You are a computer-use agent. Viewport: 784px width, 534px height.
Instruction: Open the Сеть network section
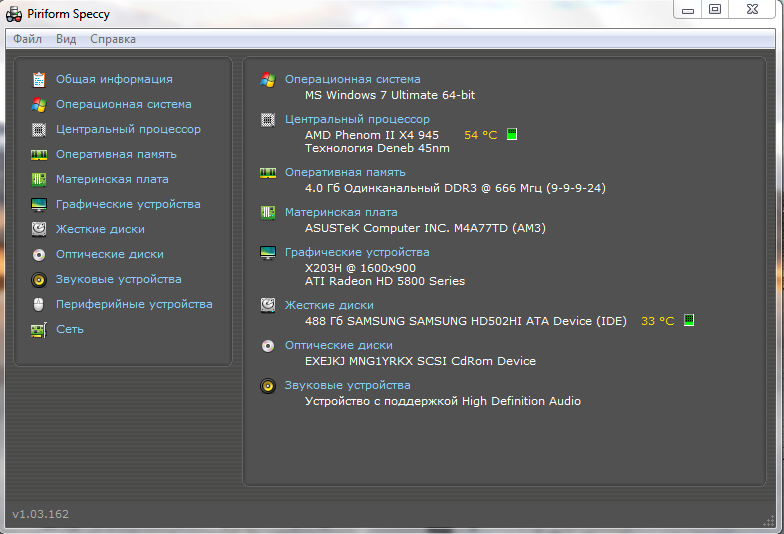tap(70, 329)
